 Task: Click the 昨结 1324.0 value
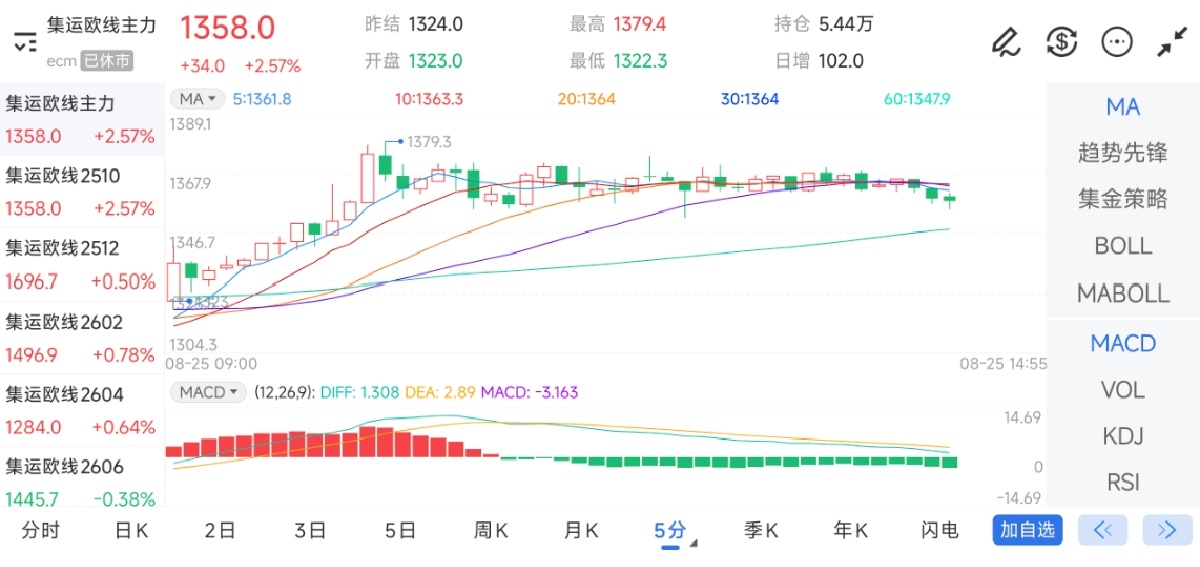[435, 24]
